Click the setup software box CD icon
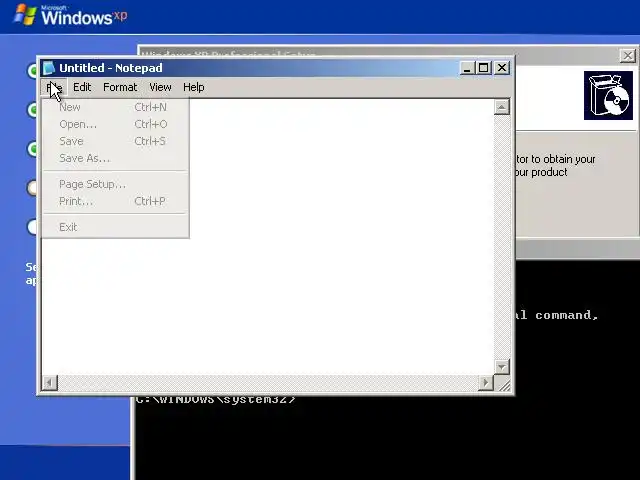 tap(608, 96)
